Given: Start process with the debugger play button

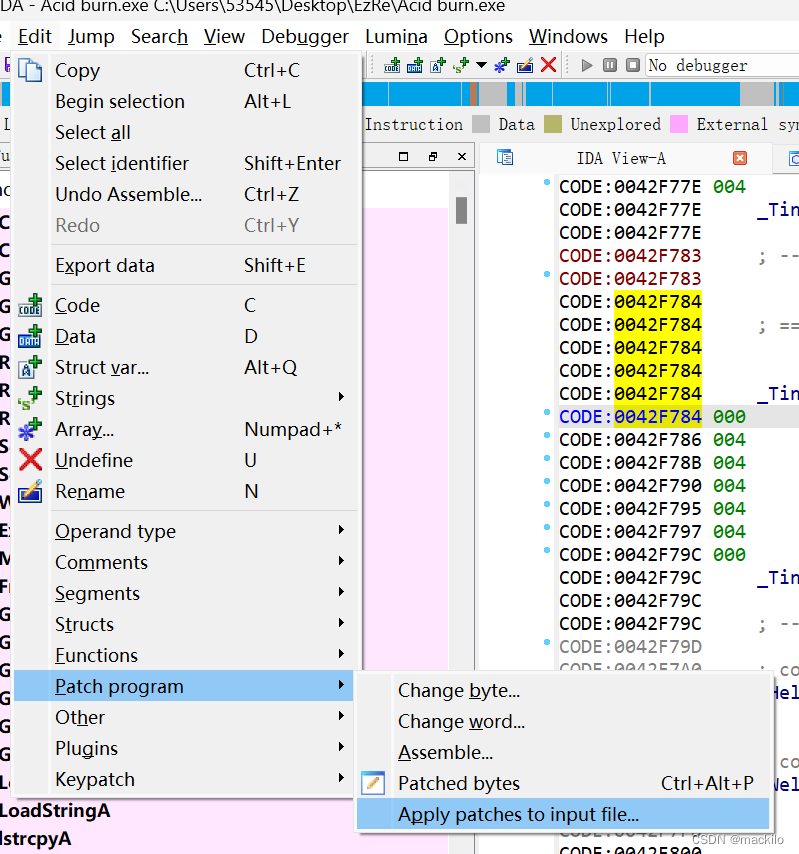Looking at the screenshot, I should (587, 65).
